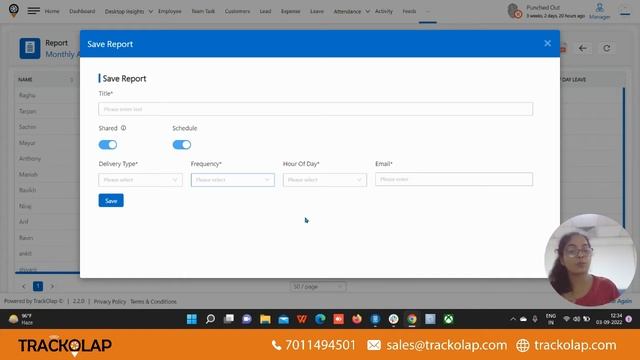640x360 pixels.
Task: Open the Team Talk menu item
Action: (203, 11)
